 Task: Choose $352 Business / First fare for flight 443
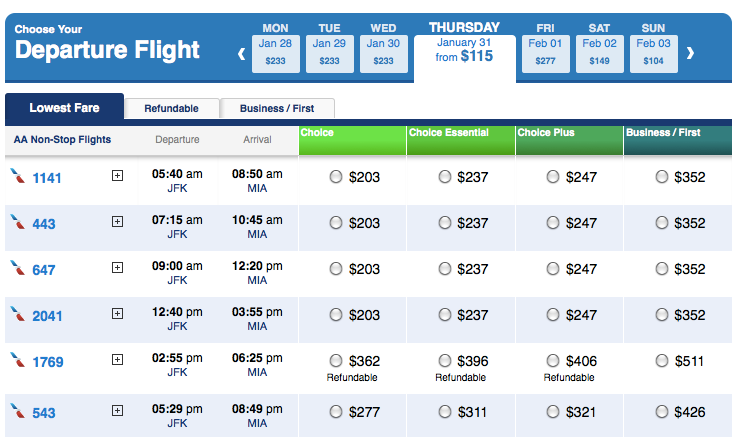pos(661,224)
